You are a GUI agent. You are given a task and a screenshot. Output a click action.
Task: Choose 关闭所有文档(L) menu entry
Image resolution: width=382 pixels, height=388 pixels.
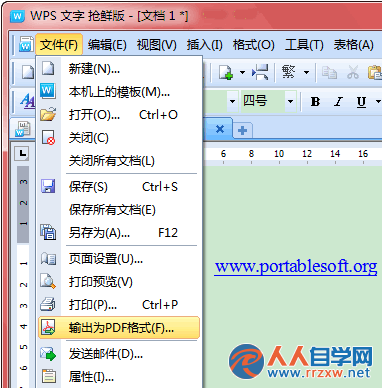[x=119, y=161]
